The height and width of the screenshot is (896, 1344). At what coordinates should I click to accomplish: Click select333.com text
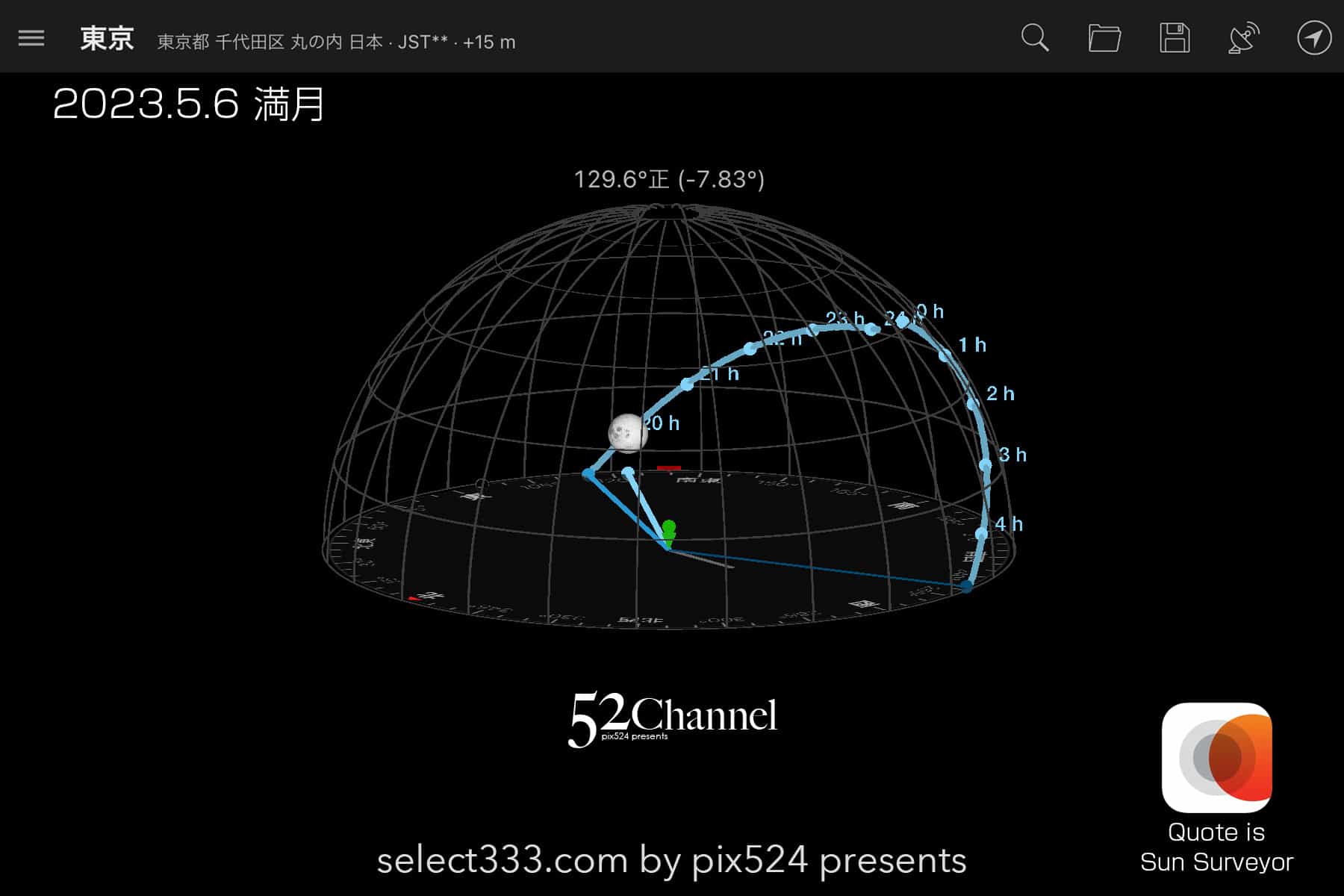pyautogui.click(x=502, y=861)
